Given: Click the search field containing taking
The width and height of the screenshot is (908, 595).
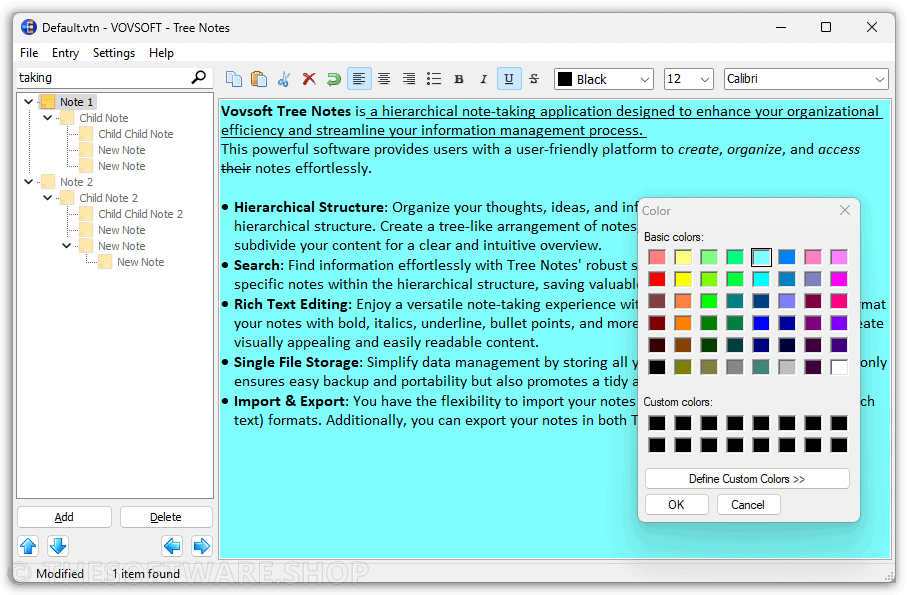Looking at the screenshot, I should tap(102, 78).
